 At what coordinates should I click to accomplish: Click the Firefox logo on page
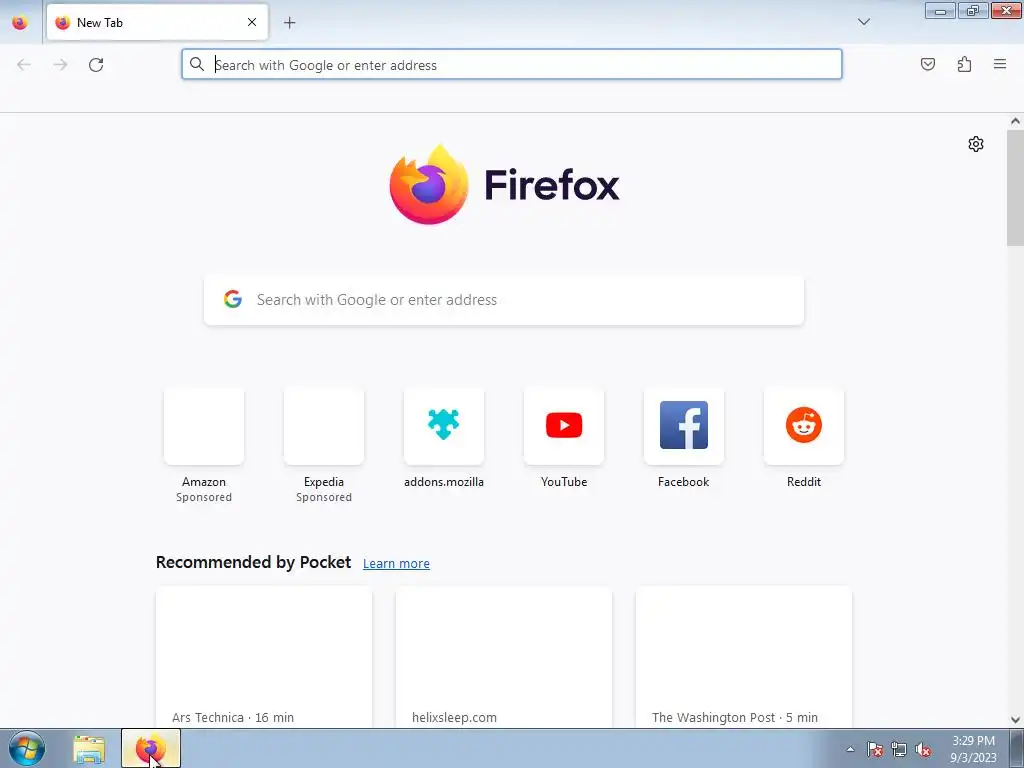[504, 185]
